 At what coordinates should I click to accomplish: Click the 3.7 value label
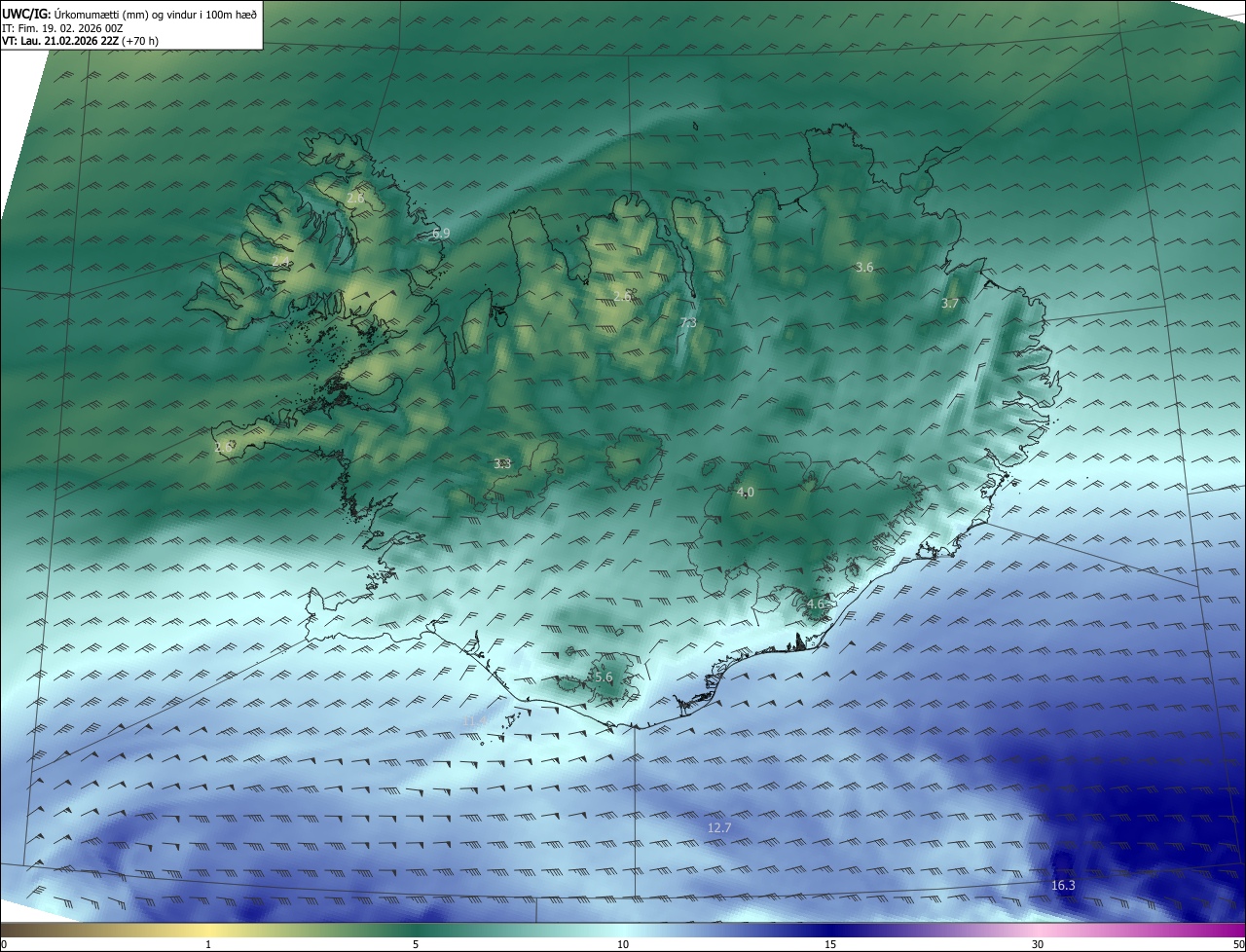(949, 304)
